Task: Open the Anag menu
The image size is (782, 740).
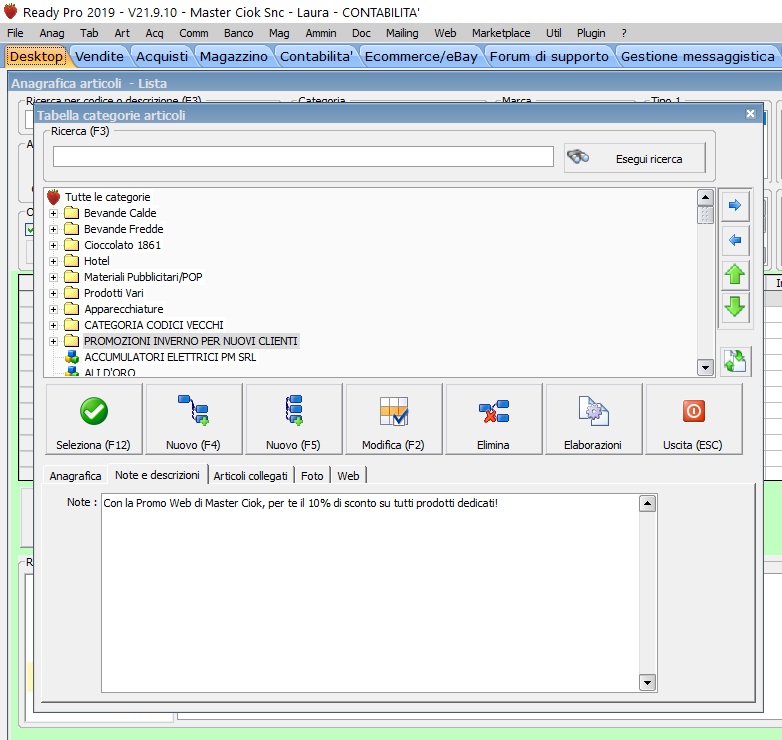Action: pos(52,33)
